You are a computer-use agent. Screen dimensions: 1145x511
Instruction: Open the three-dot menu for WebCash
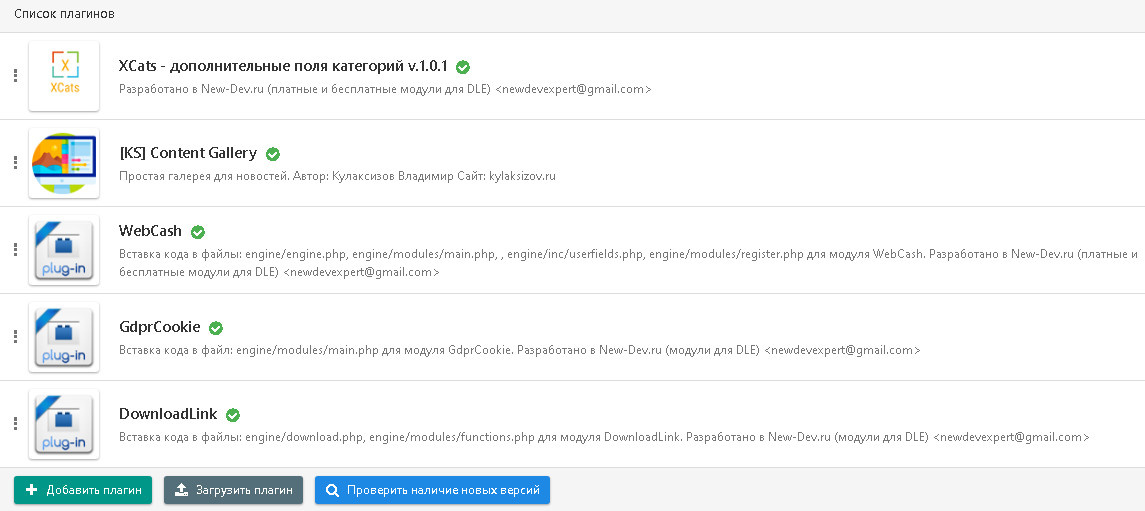click(15, 250)
